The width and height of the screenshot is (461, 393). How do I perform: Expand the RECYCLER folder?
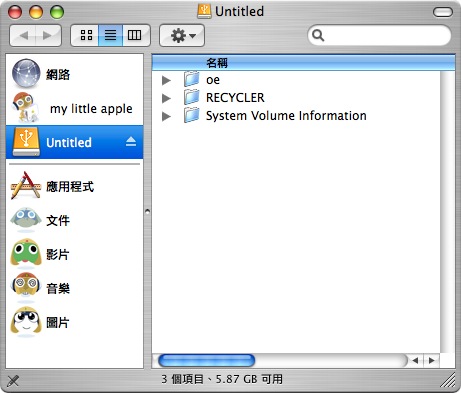[x=166, y=98]
